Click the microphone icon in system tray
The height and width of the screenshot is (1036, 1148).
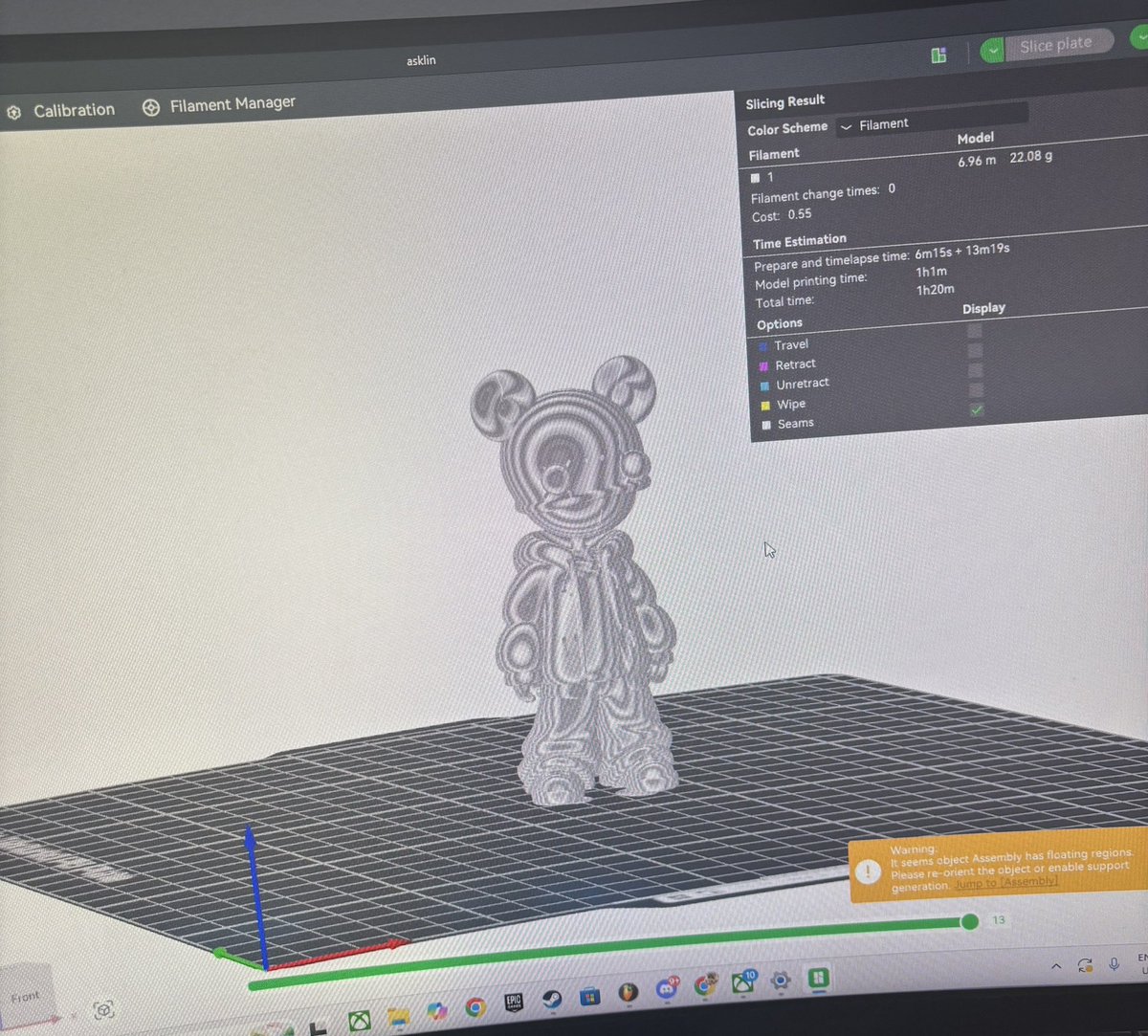(1115, 963)
